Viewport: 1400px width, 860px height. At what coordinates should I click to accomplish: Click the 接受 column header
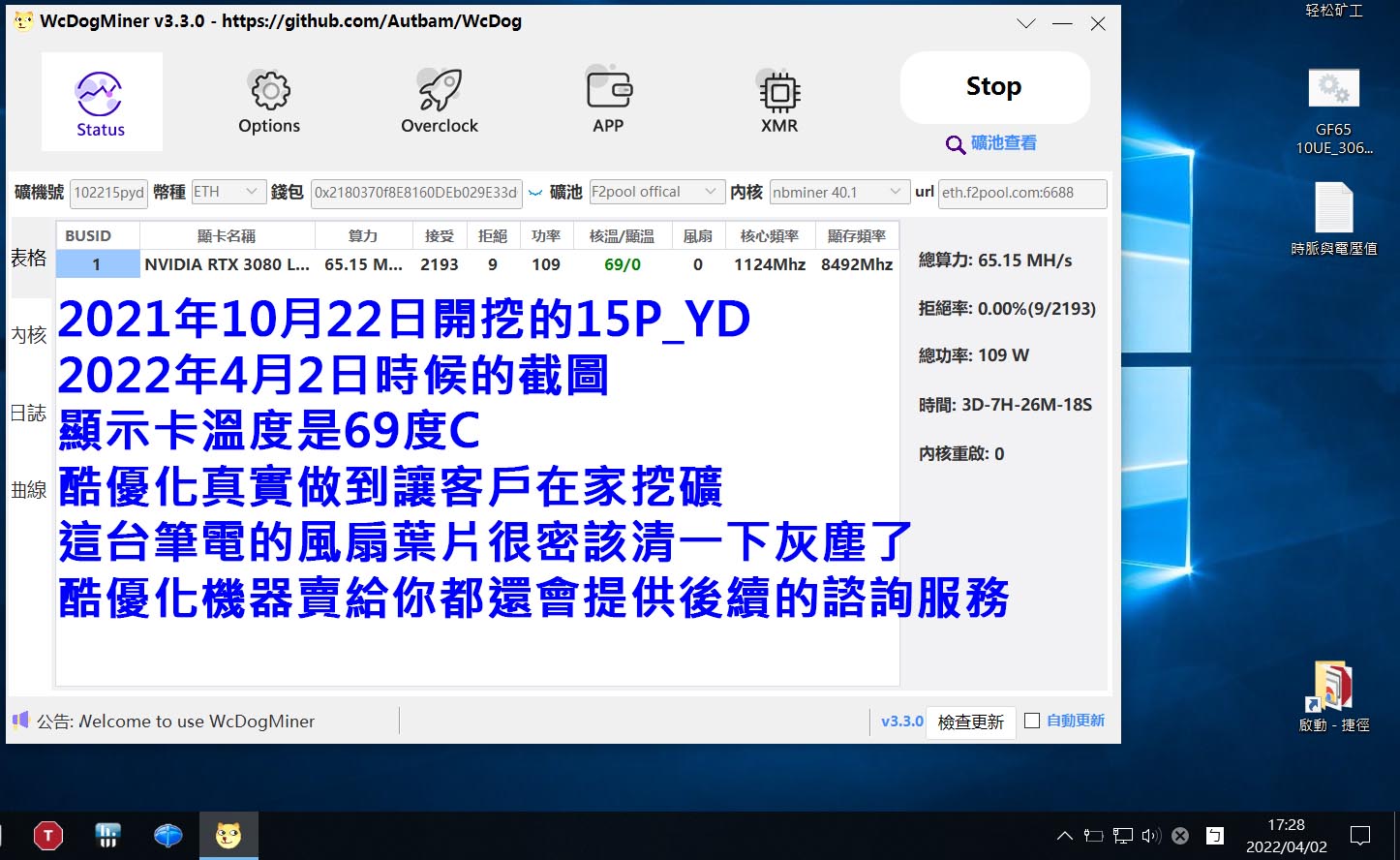440,236
